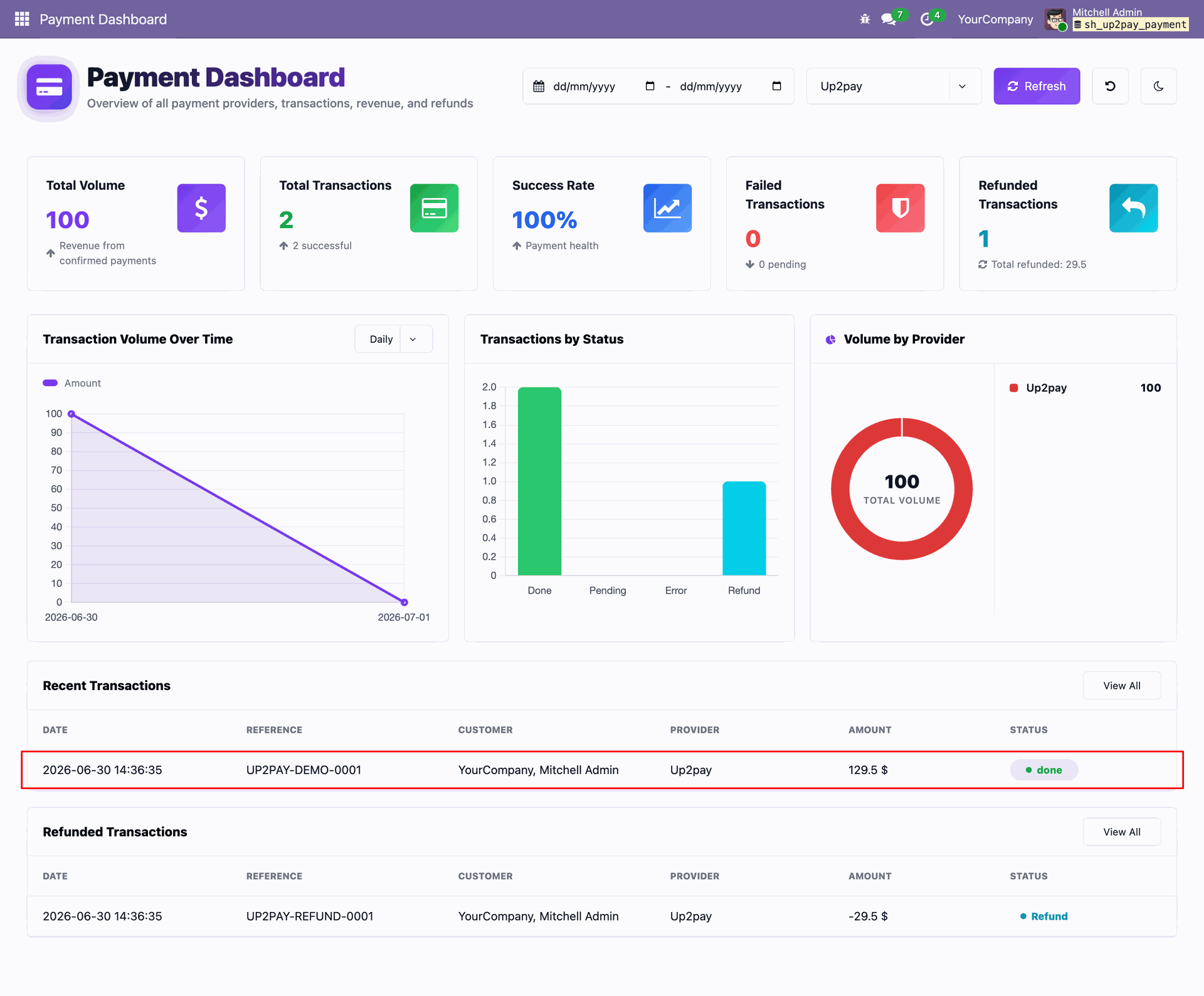Open the activities clock icon
The image size is (1204, 996).
pos(927,19)
